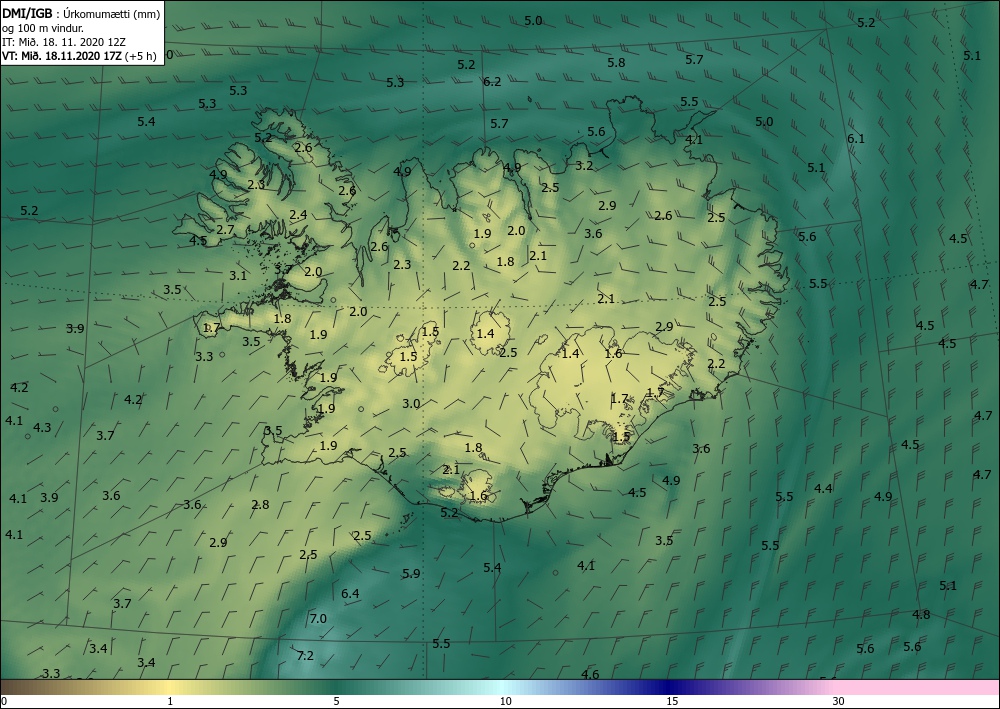The width and height of the screenshot is (1000, 709).
Task: Click the 6.2 value north of Iceland
Action: pyautogui.click(x=492, y=82)
